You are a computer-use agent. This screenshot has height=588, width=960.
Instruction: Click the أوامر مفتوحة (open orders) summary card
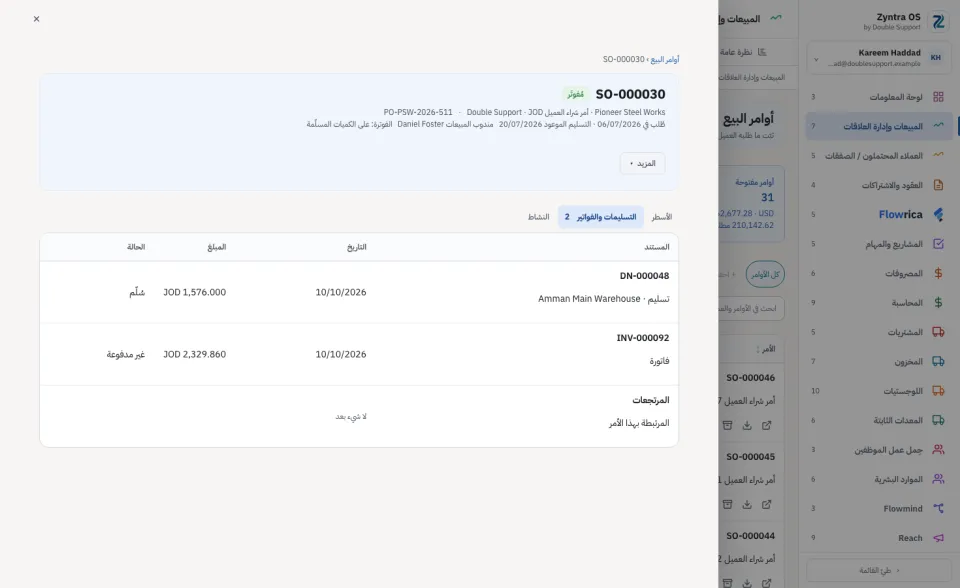(751, 203)
